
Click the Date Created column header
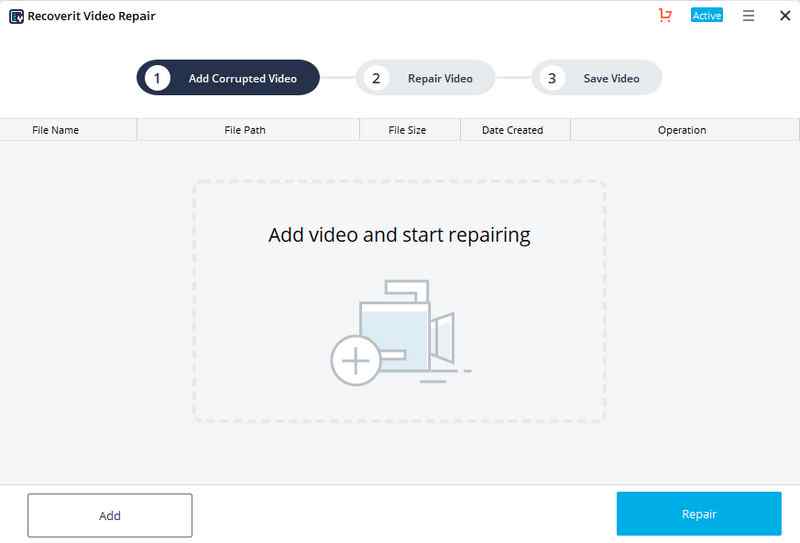coord(515,130)
